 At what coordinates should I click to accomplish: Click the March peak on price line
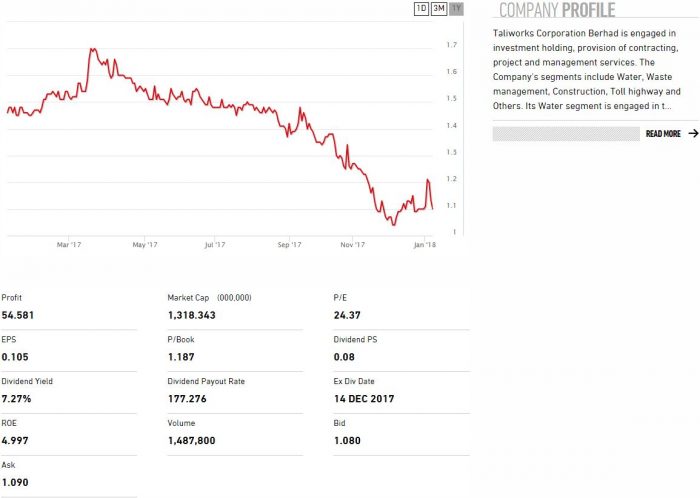91,48
